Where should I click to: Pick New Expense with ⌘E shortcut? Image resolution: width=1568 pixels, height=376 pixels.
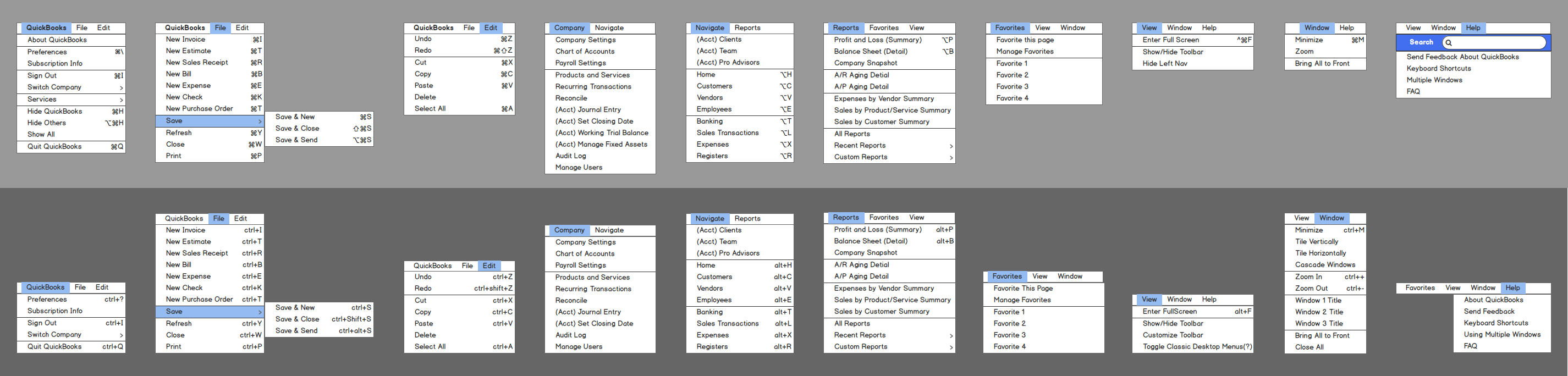click(x=210, y=86)
